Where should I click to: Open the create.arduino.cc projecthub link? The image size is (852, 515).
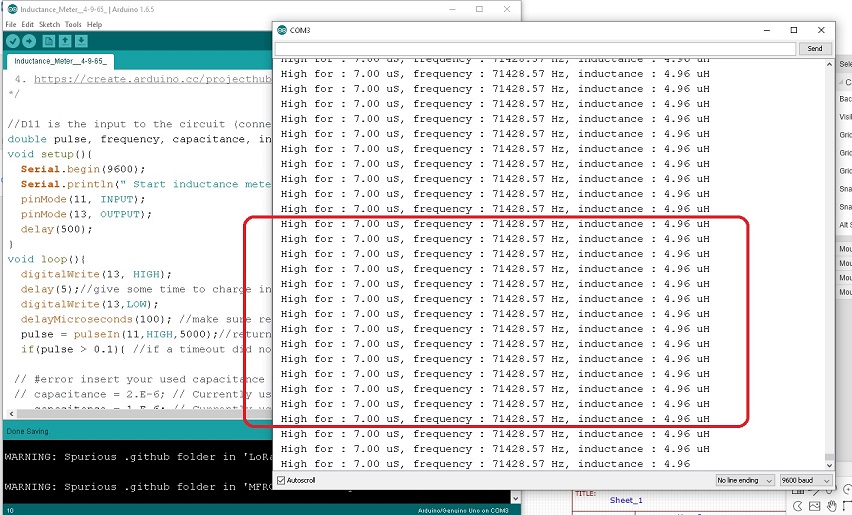point(153,79)
